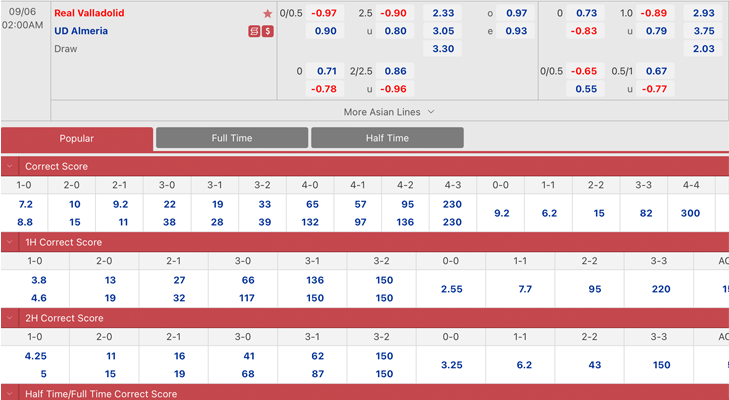
Task: Choose Correct Score 4-4 at 300
Action: [690, 213]
